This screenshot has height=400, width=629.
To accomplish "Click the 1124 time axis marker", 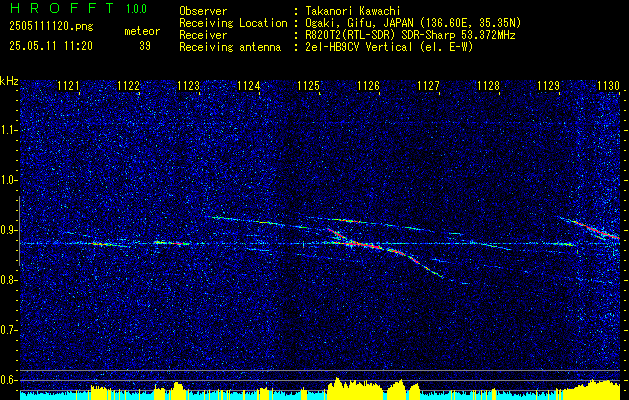I will point(249,86).
